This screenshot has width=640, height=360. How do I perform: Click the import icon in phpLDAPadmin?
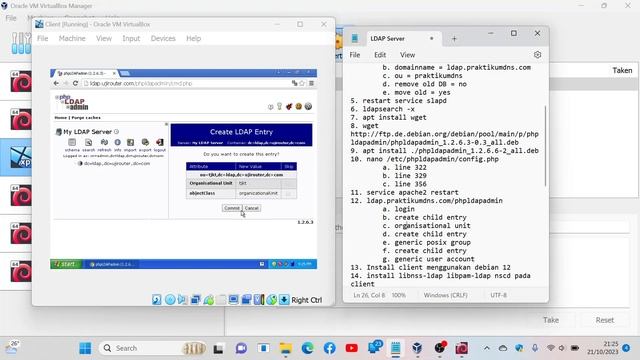[x=130, y=142]
